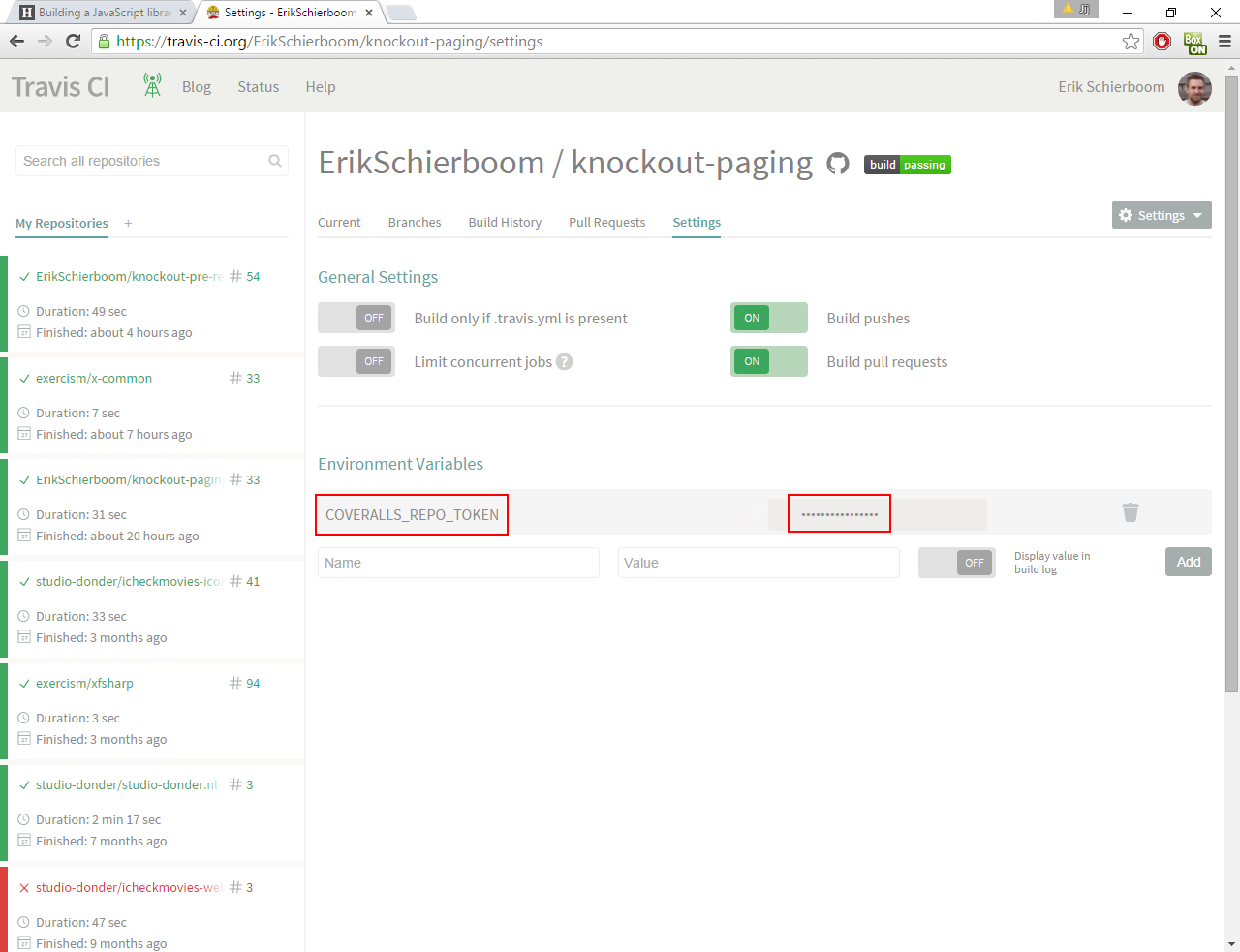Click the red adblock extension icon

(x=1162, y=41)
